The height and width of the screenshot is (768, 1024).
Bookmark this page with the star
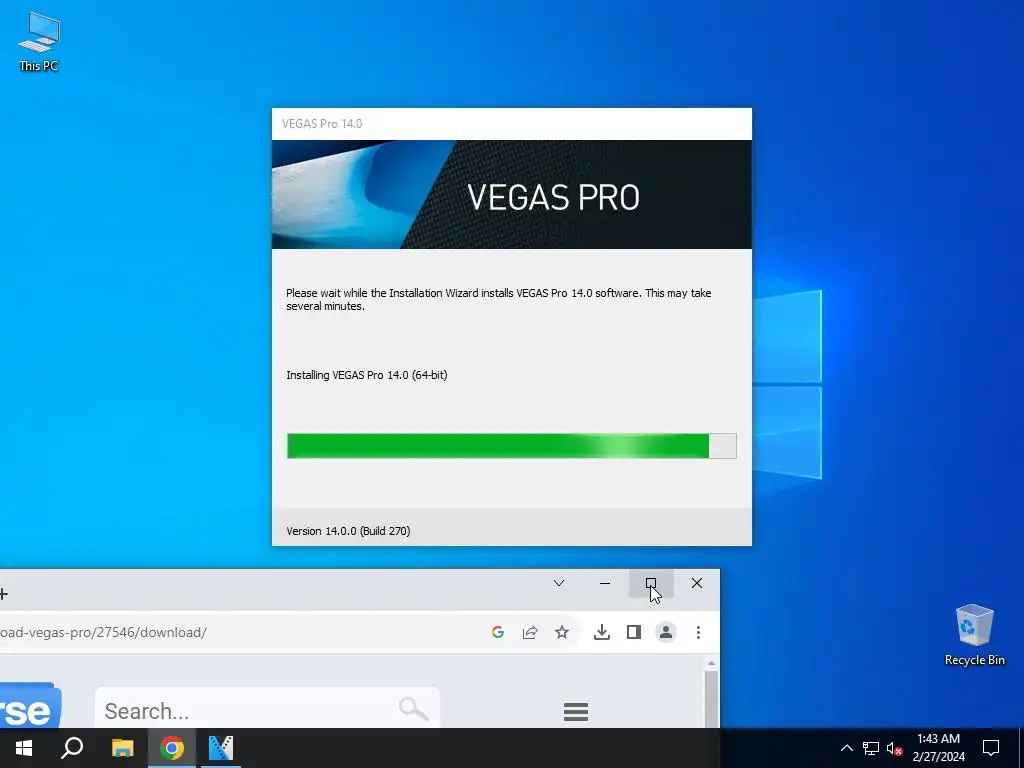562,632
